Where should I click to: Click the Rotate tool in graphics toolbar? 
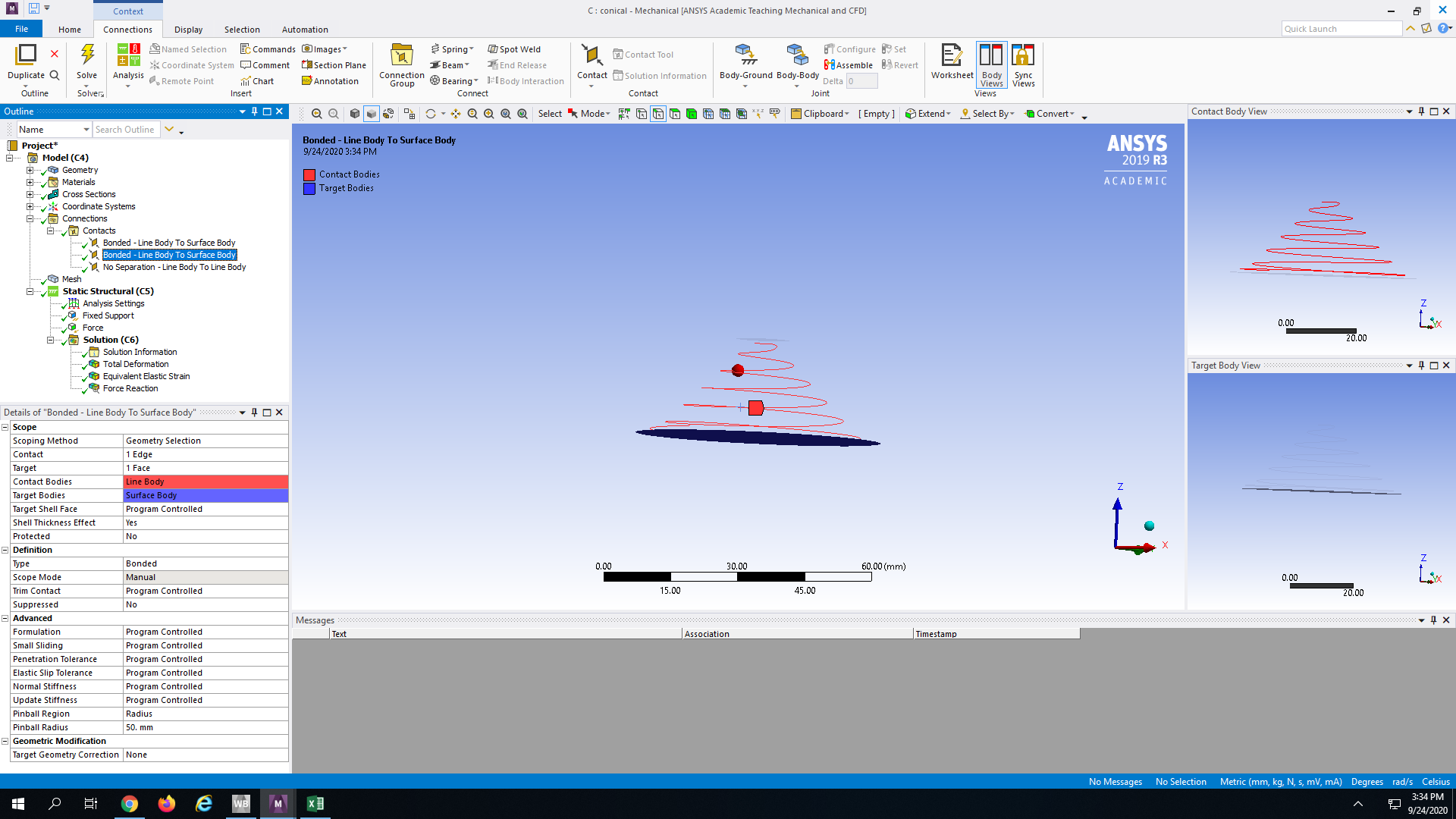coord(431,114)
